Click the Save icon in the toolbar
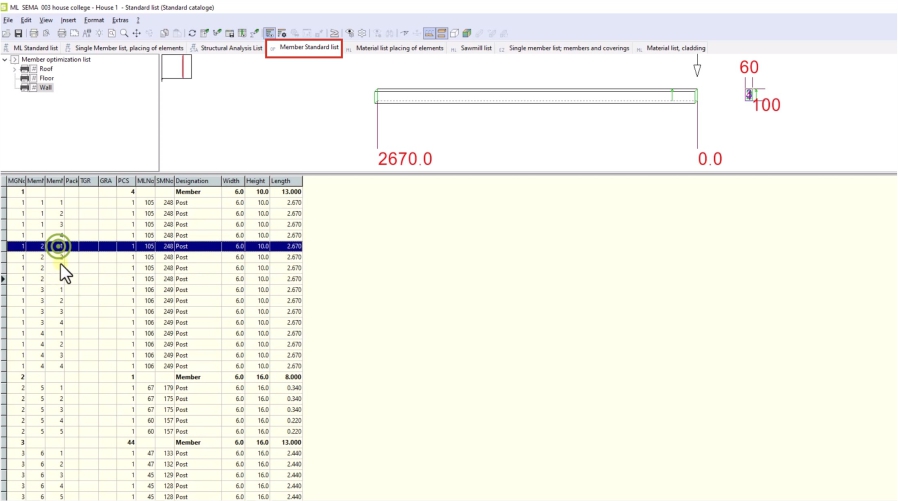This screenshot has height=501, width=898. pos(19,33)
